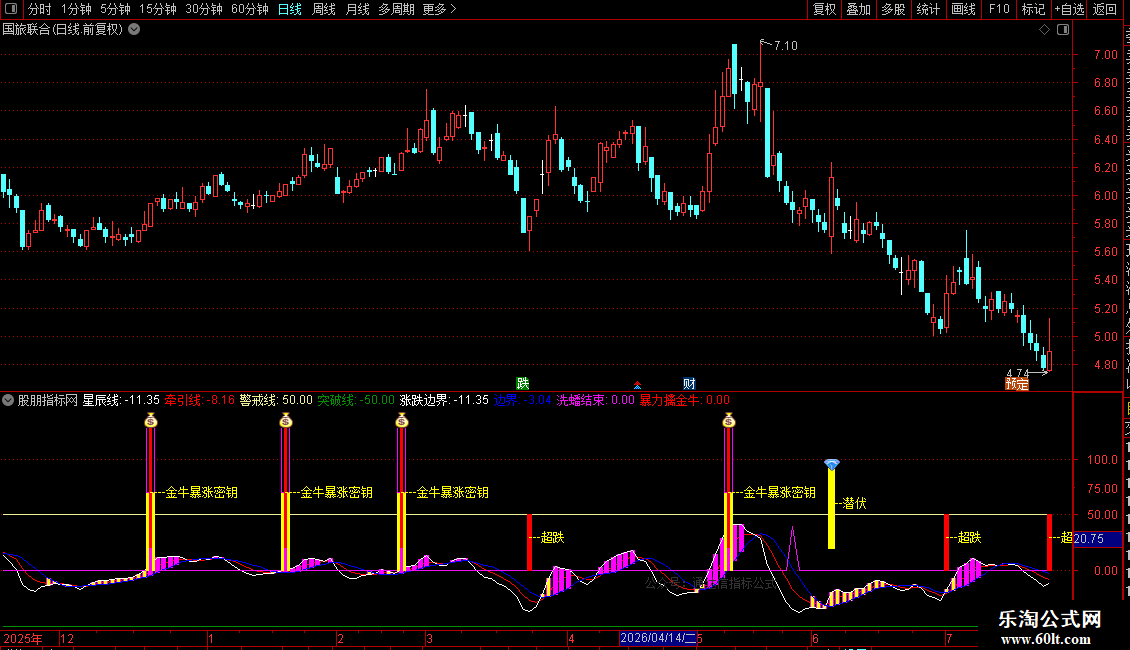Click the 20.75 axis value box
1130x650 pixels.
(x=1097, y=538)
